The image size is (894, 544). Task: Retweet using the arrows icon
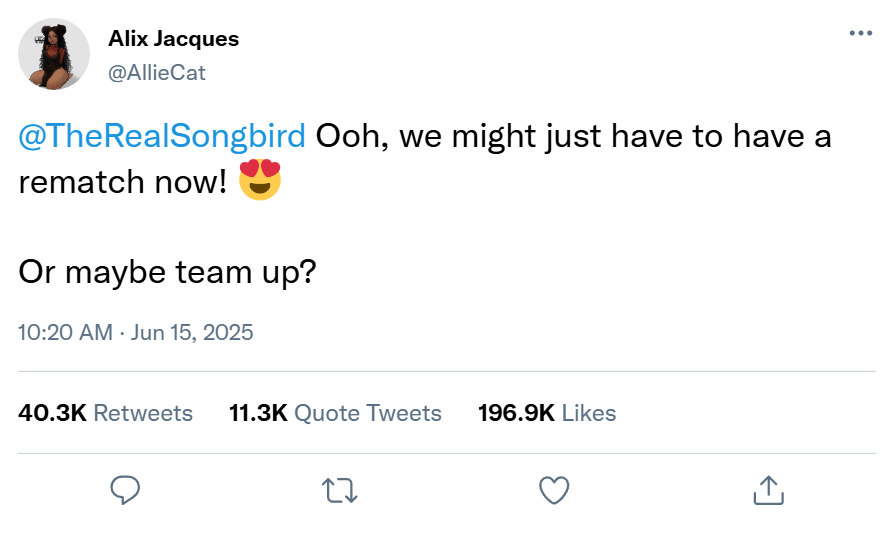(x=341, y=489)
